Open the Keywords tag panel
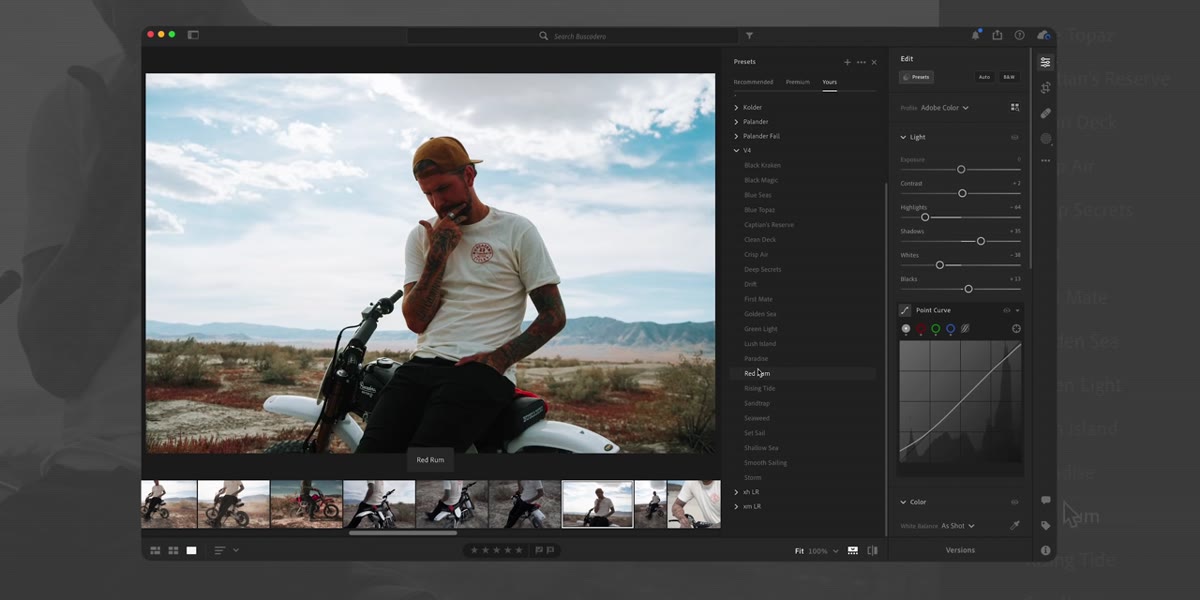This screenshot has width=1200, height=600. tap(1045, 525)
